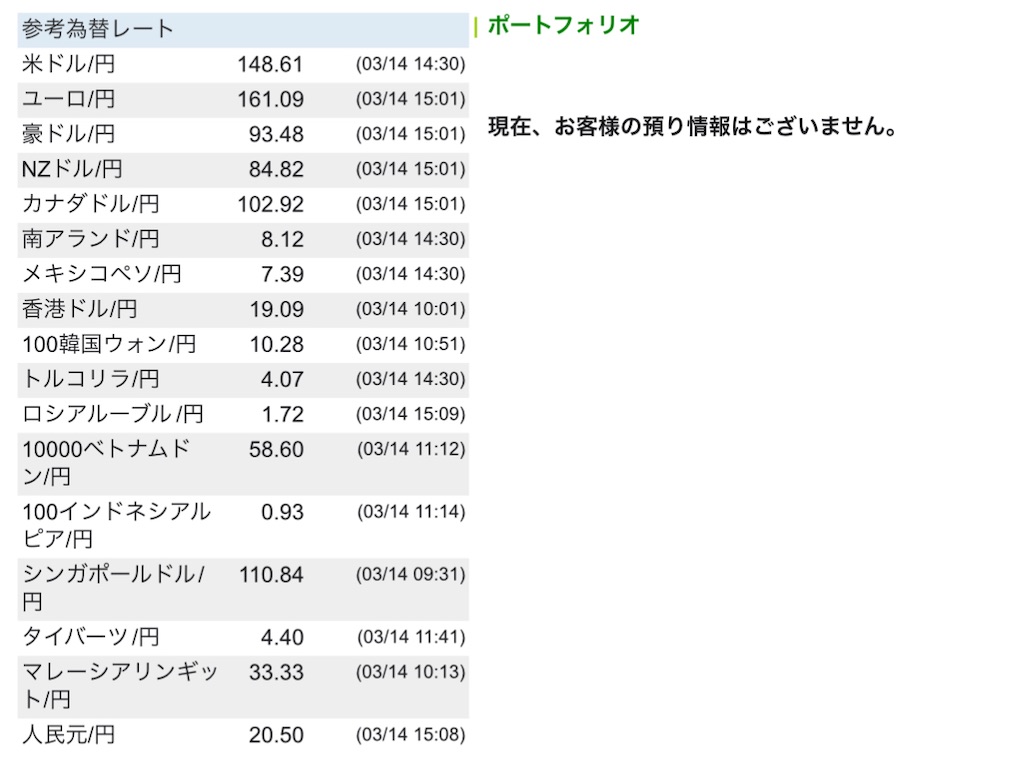Click the (03/14 10:51) timestamp
Screen dimensions: 1024x763
click(x=411, y=344)
